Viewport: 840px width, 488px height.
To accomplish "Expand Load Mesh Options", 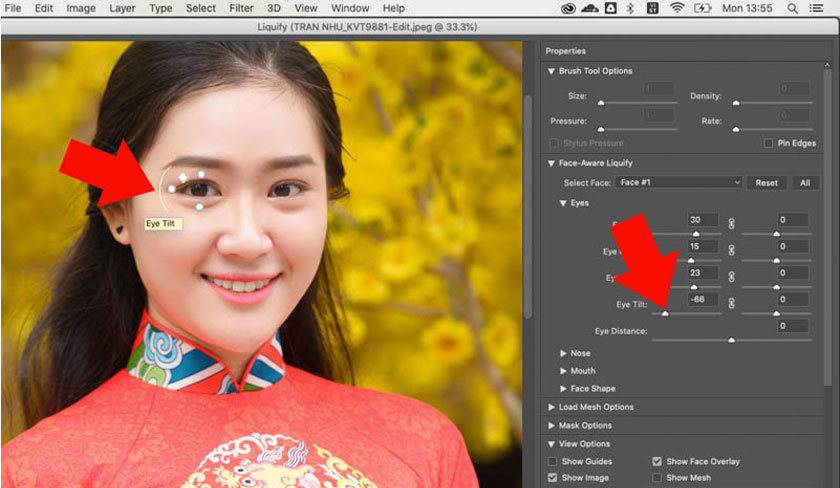I will coord(551,407).
